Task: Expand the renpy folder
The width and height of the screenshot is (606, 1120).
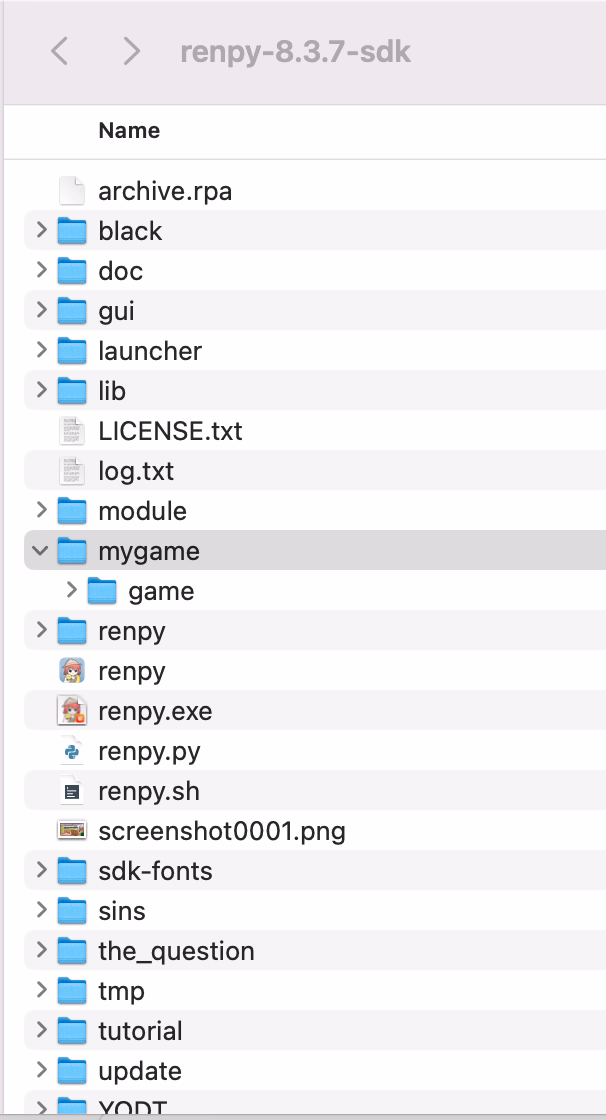Action: pyautogui.click(x=41, y=630)
